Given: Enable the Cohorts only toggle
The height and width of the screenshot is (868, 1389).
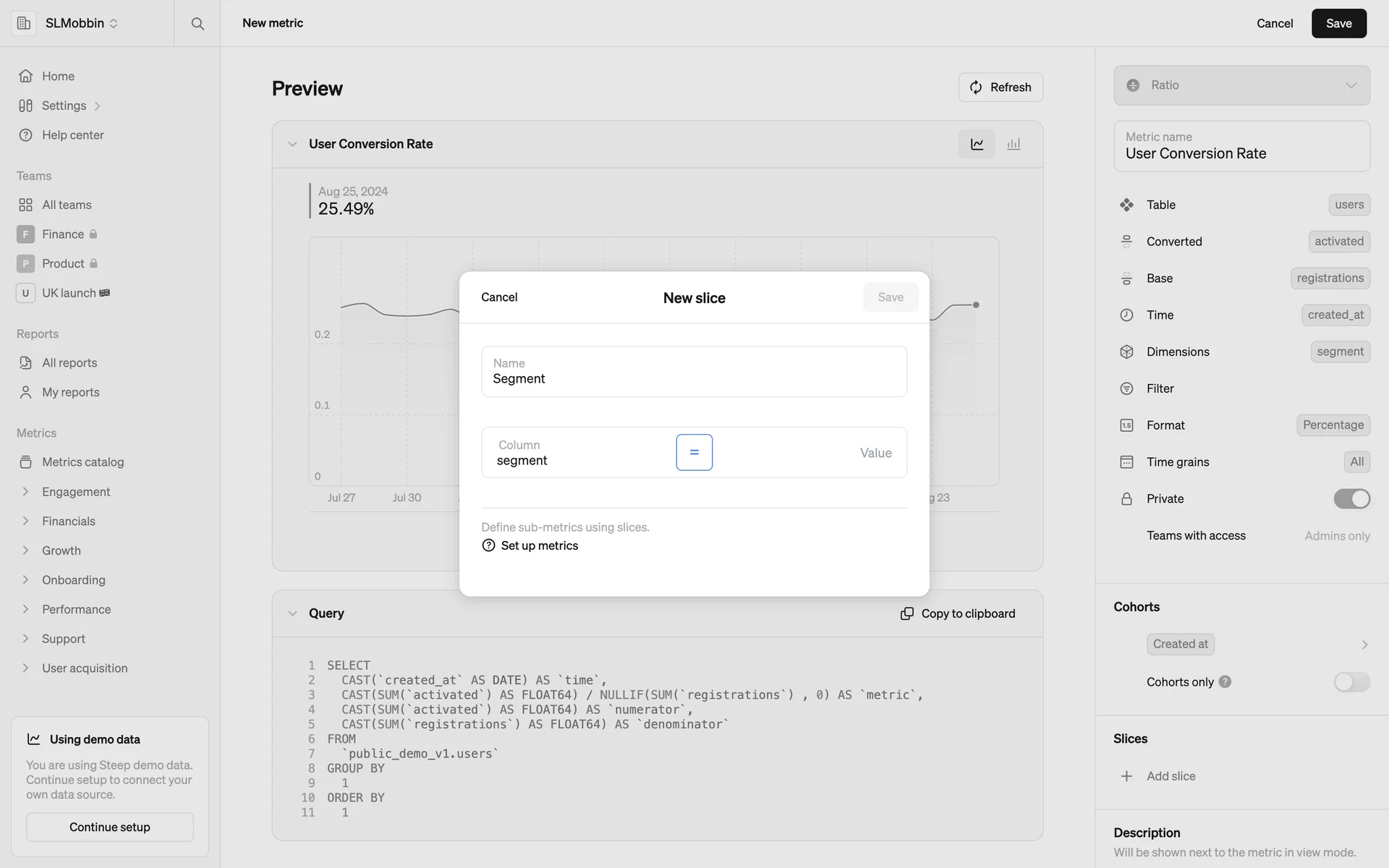Looking at the screenshot, I should click(x=1351, y=681).
